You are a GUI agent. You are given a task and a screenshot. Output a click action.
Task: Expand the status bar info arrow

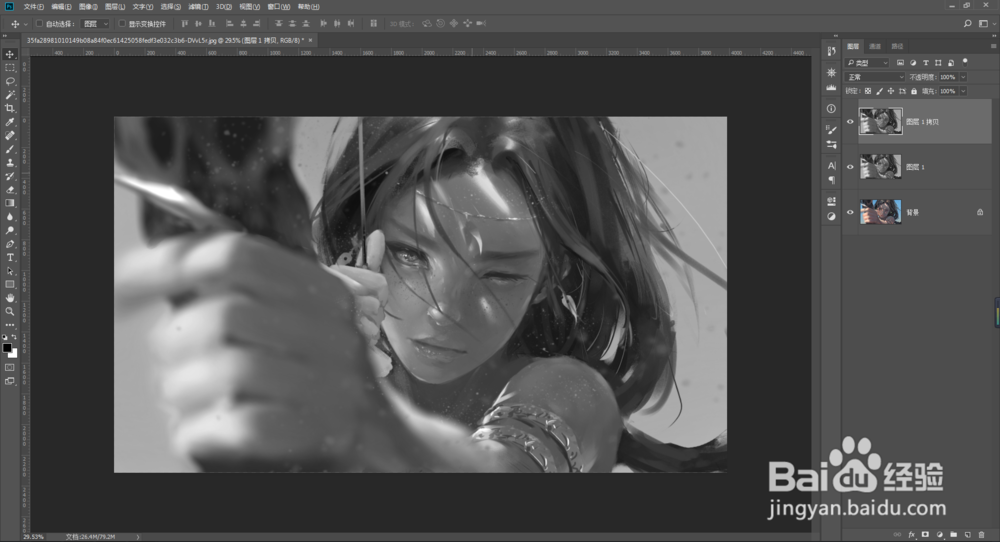point(138,537)
